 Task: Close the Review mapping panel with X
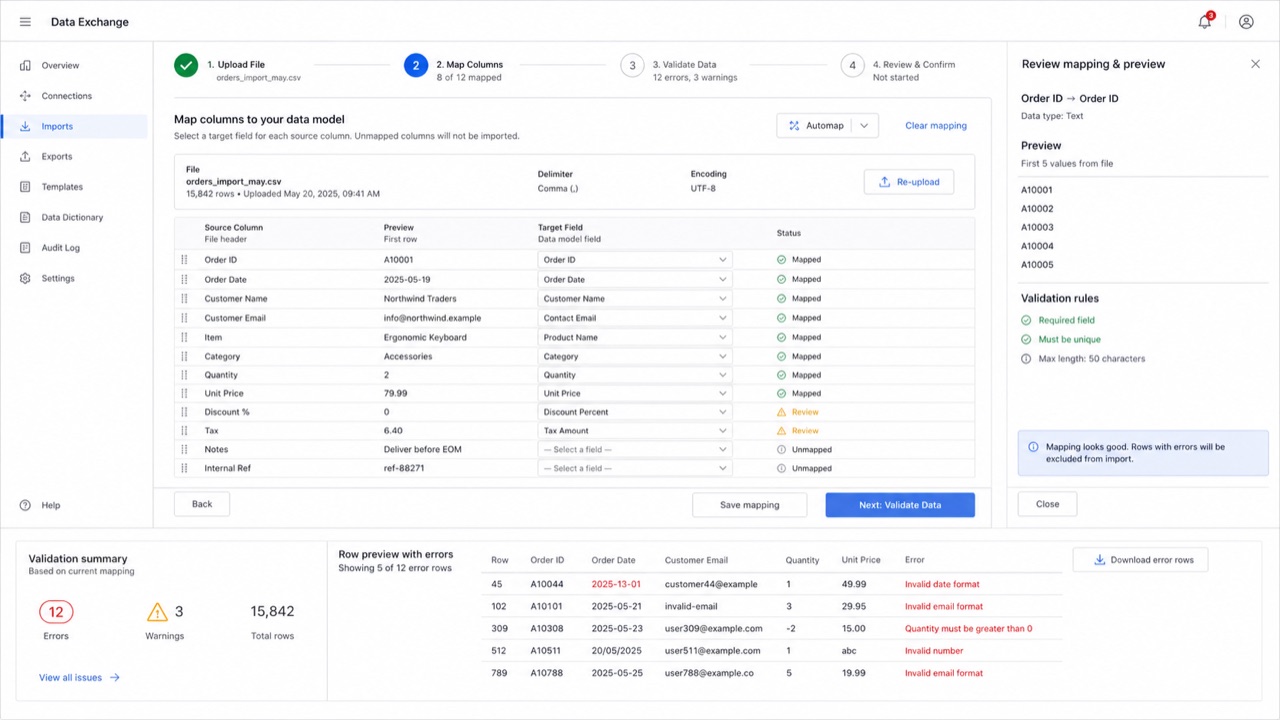click(1256, 64)
